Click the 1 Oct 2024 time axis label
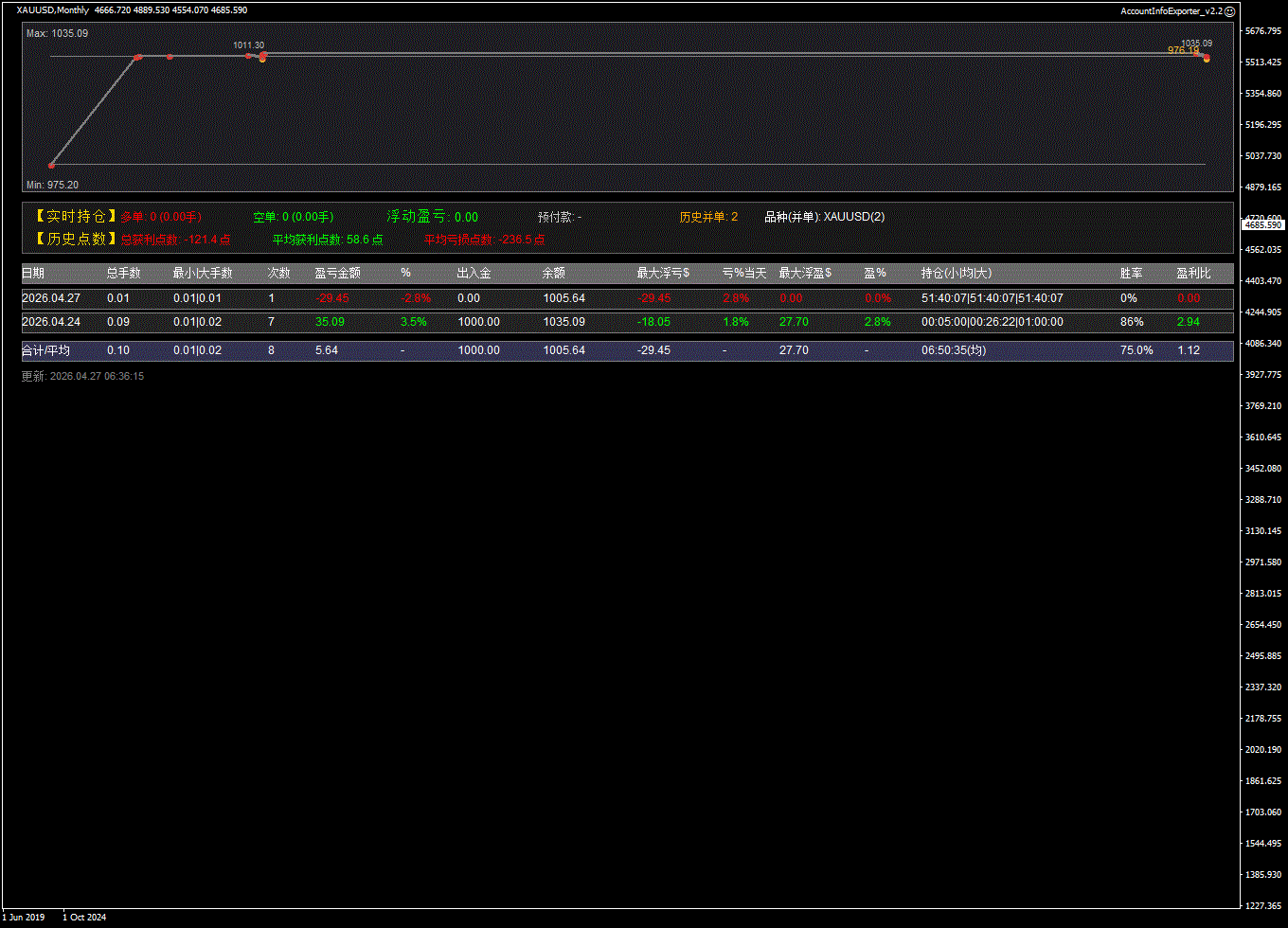 coord(84,917)
